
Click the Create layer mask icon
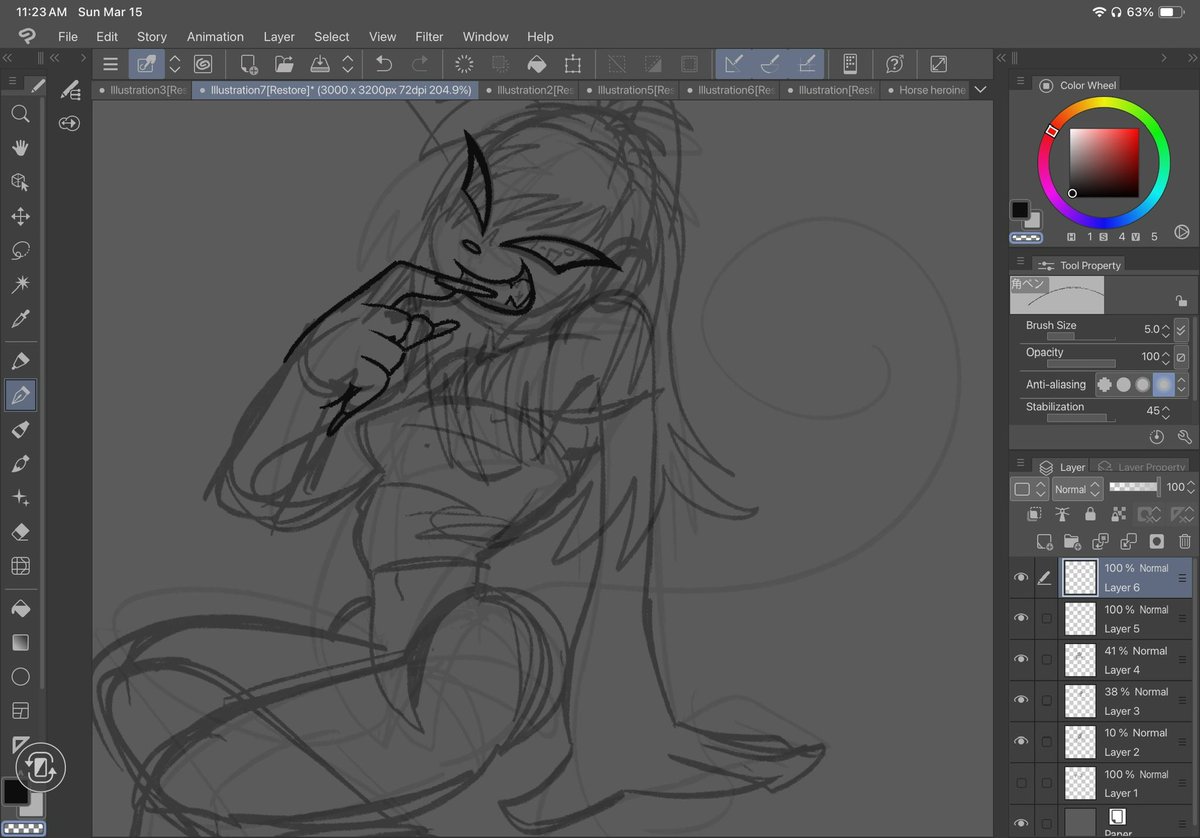1157,541
